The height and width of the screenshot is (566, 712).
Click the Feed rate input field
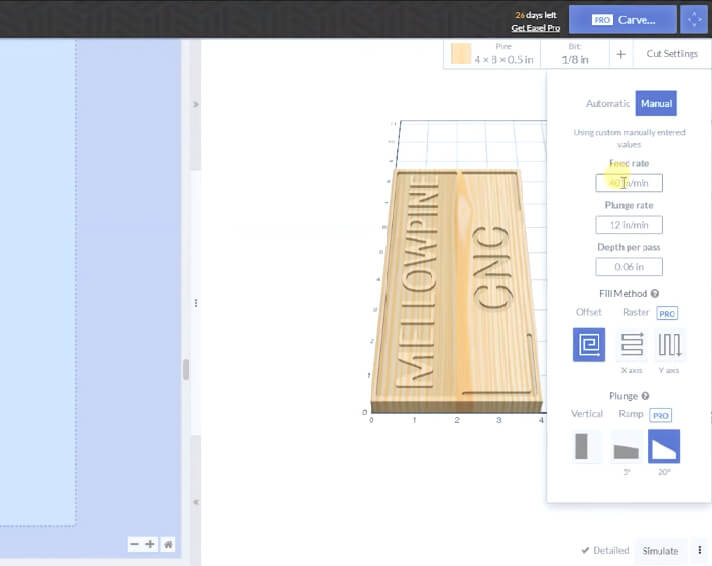point(629,183)
